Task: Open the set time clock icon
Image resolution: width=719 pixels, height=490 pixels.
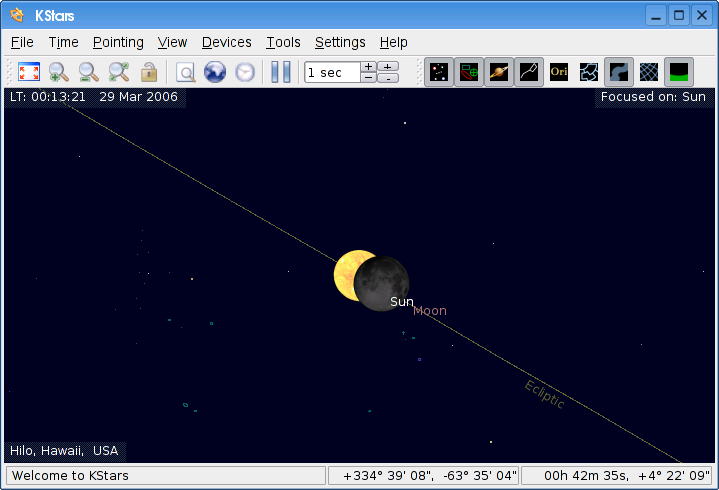Action: point(245,72)
